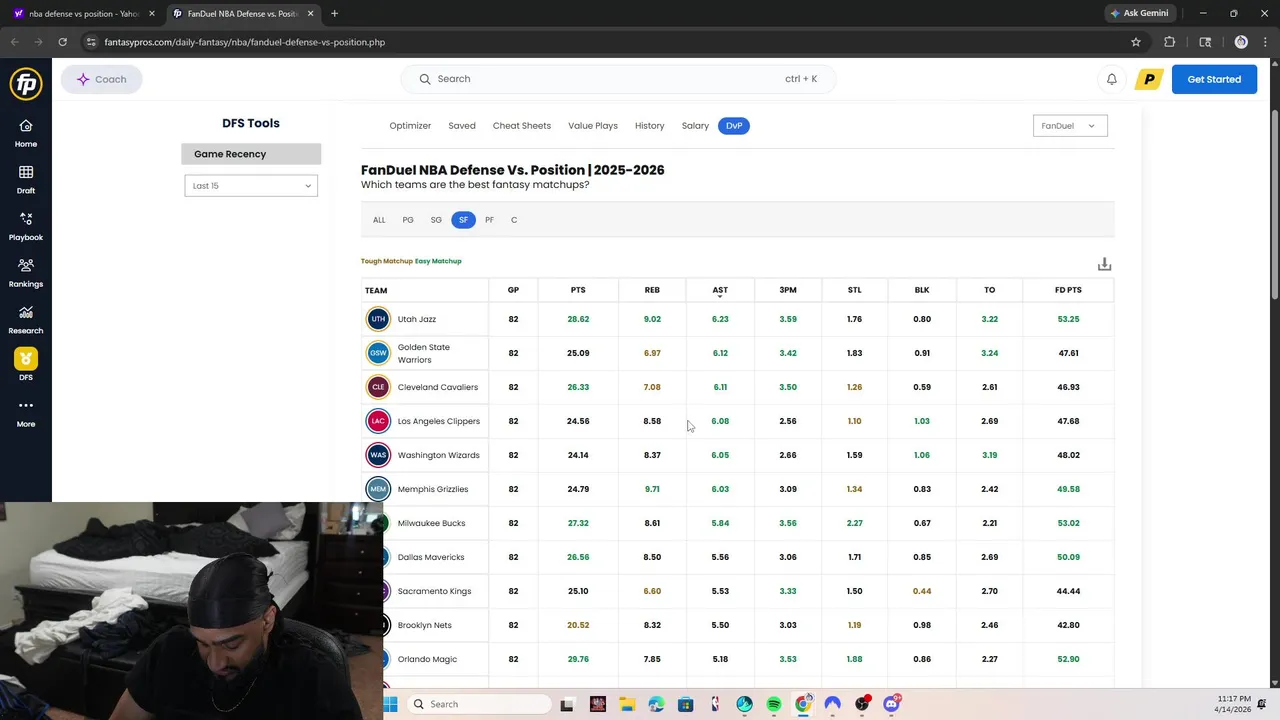The height and width of the screenshot is (720, 1280).
Task: Sort table by AST column
Action: pyautogui.click(x=720, y=290)
